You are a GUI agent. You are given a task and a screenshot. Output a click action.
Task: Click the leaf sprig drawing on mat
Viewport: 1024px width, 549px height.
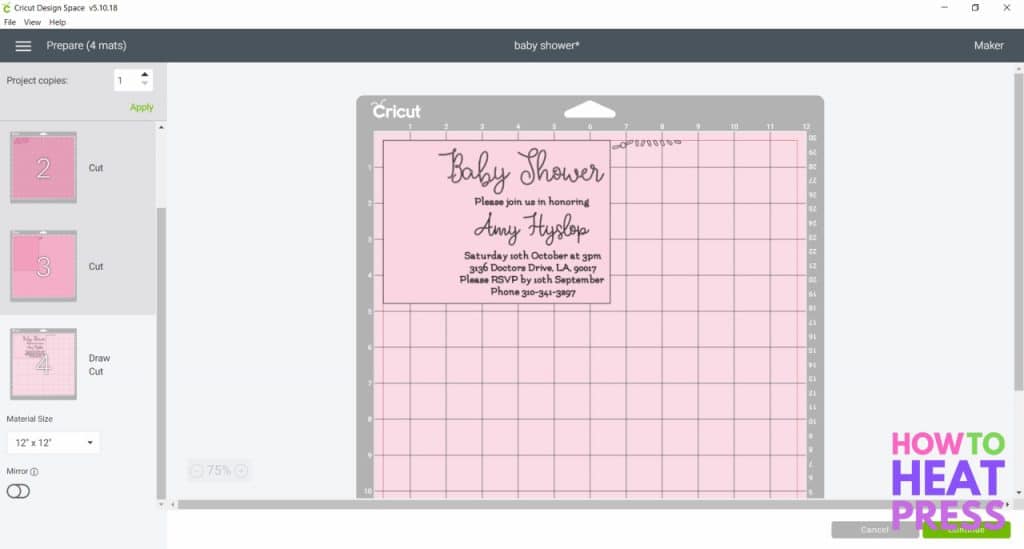647,143
